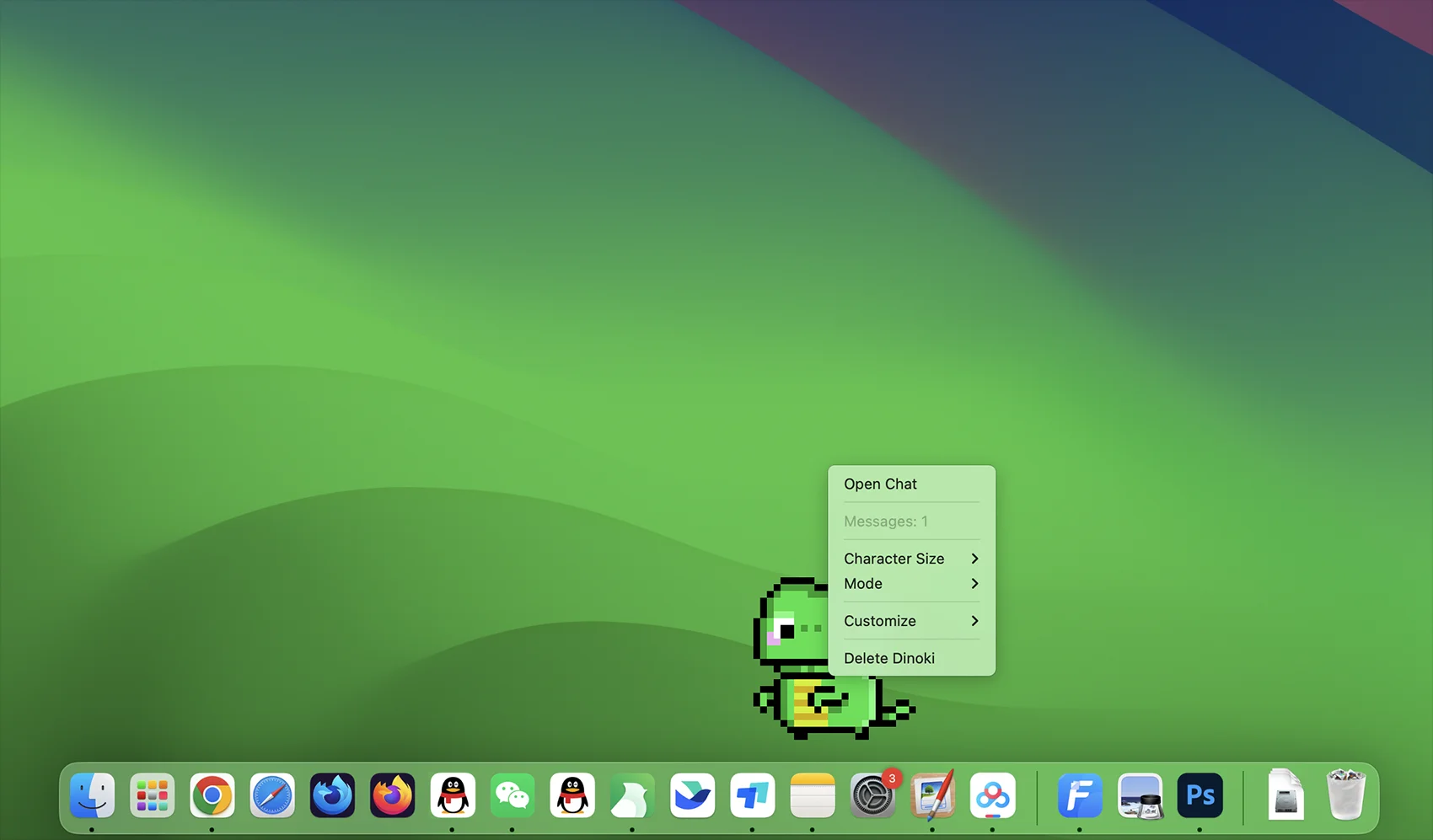
Task: Open Finder from the Dock
Action: [x=92, y=795]
